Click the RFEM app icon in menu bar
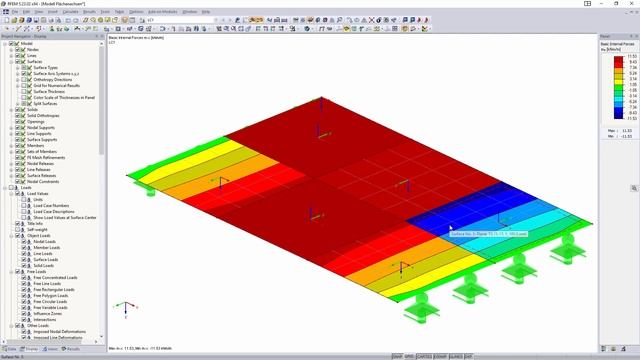 [x=6, y=12]
